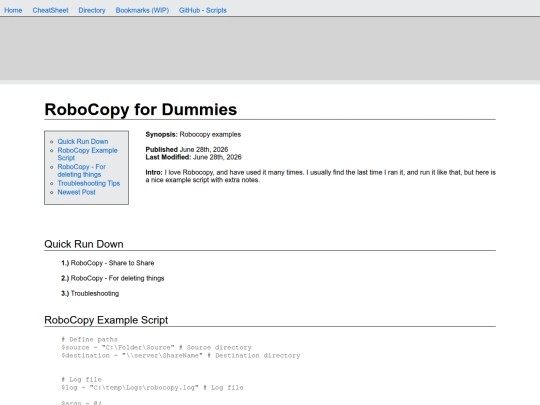Viewport: 540px width, 405px height.
Task: Click the Synopsis: Robocopy examples line
Action: pos(193,134)
